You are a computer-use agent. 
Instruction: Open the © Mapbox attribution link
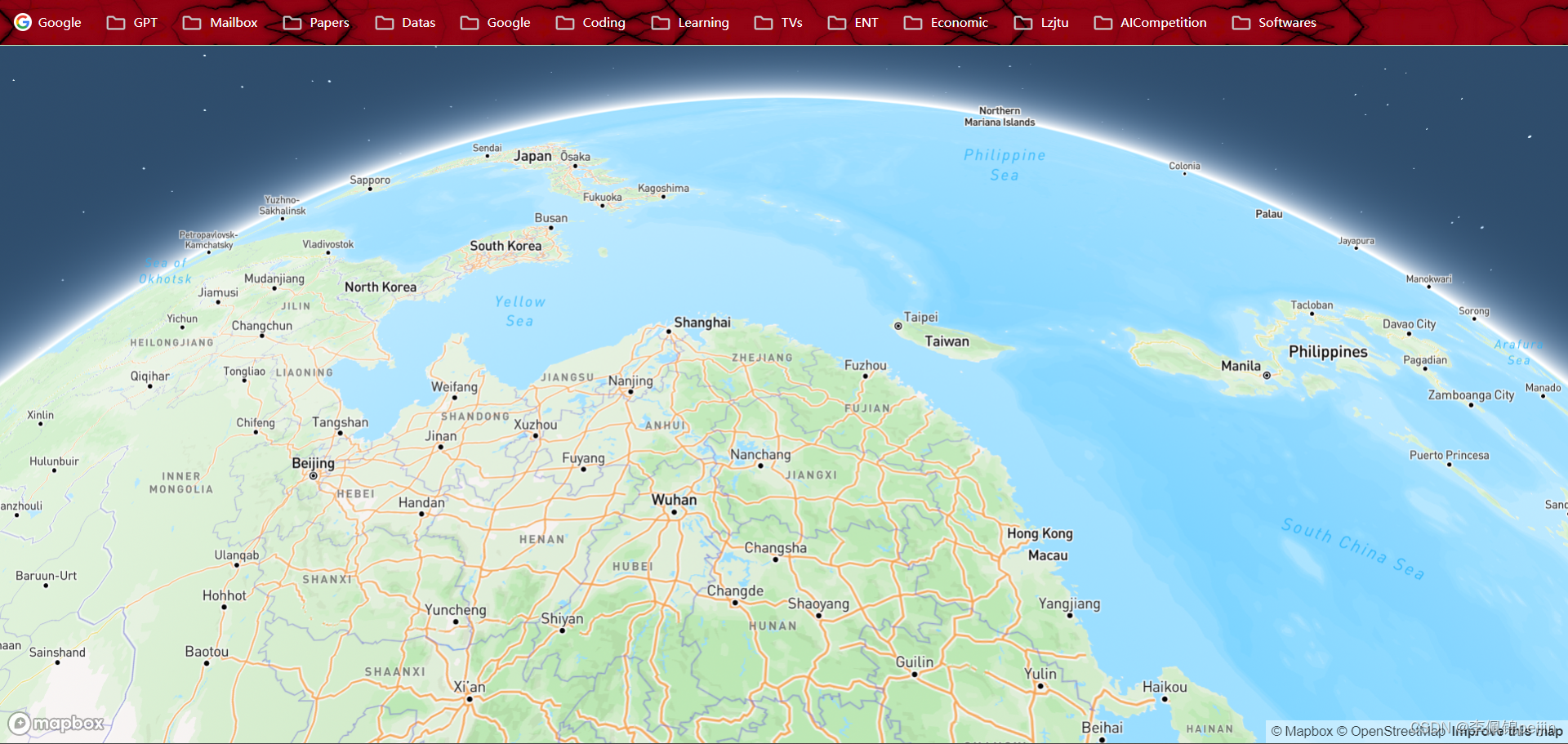pyautogui.click(x=1302, y=731)
